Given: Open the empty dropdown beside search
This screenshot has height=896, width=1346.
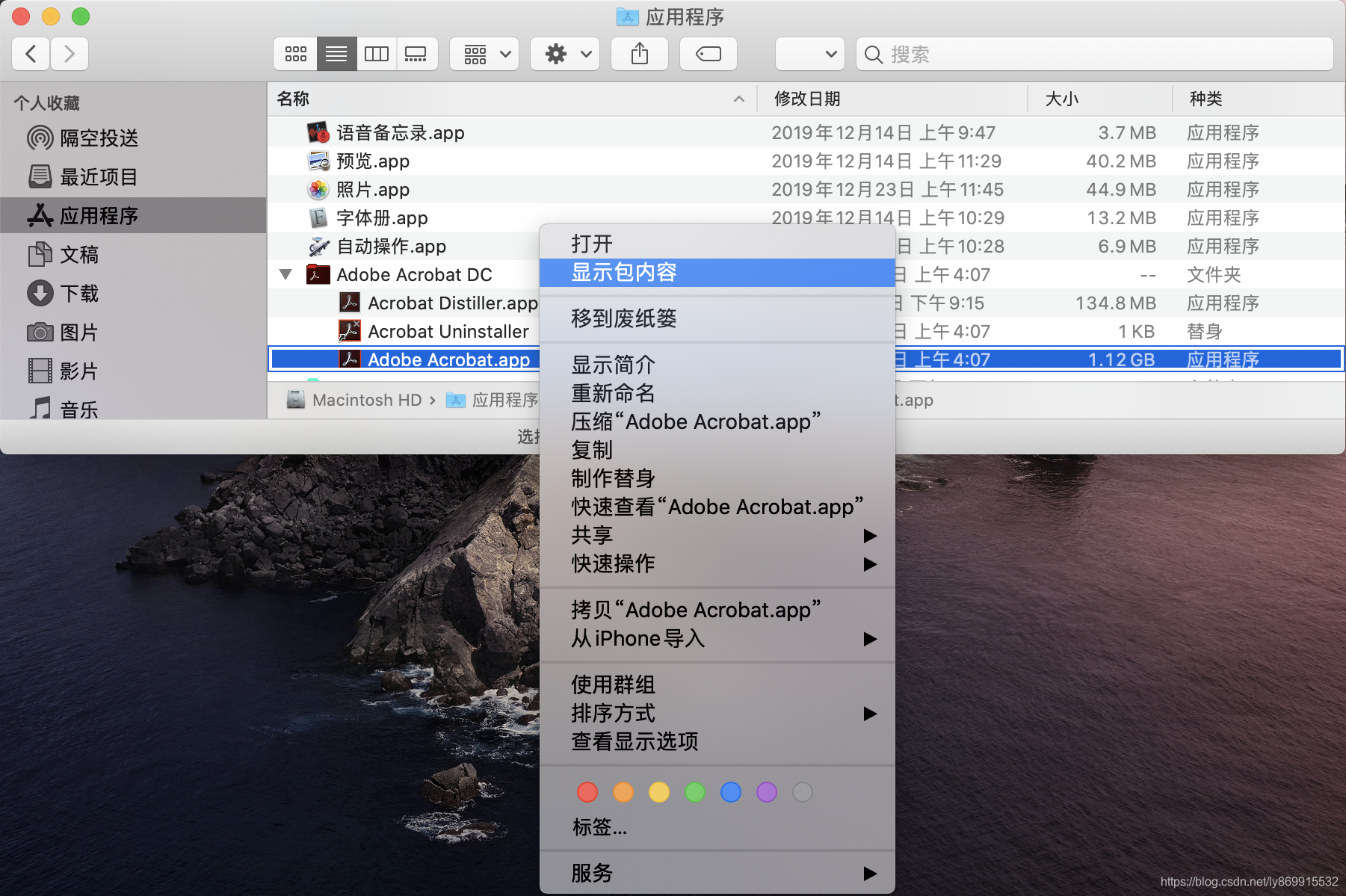Looking at the screenshot, I should tap(810, 54).
